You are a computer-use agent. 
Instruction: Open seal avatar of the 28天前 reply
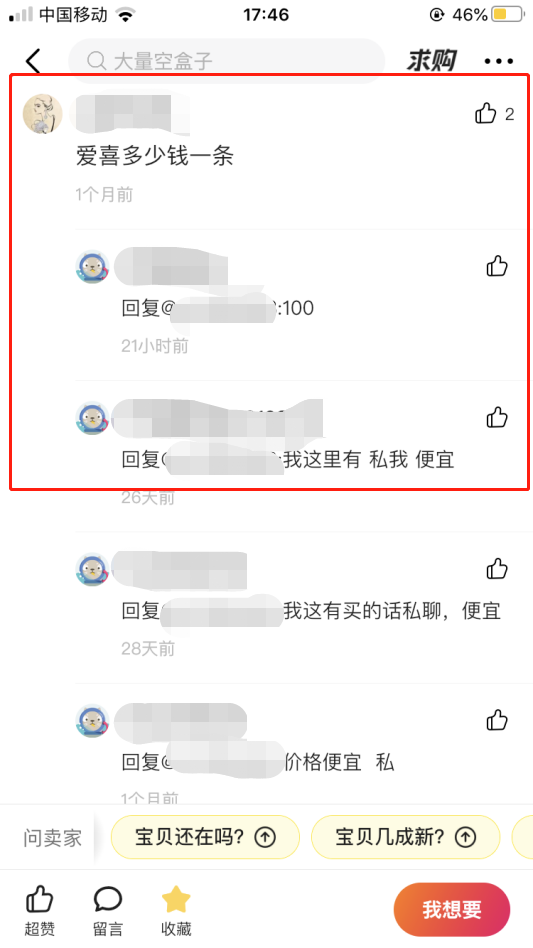[x=92, y=569]
